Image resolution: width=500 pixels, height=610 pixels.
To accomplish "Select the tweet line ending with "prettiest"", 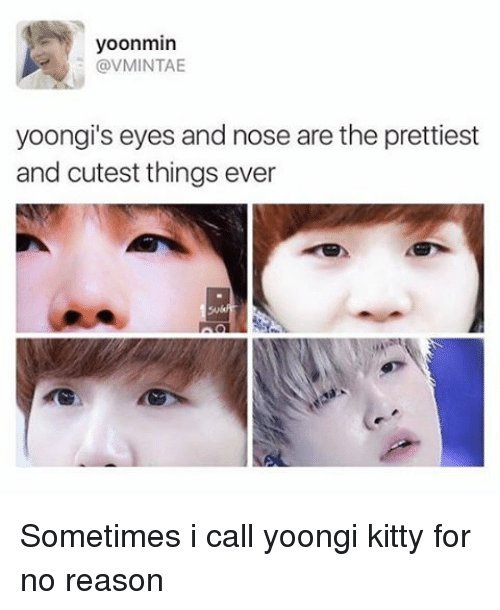I will (247, 137).
